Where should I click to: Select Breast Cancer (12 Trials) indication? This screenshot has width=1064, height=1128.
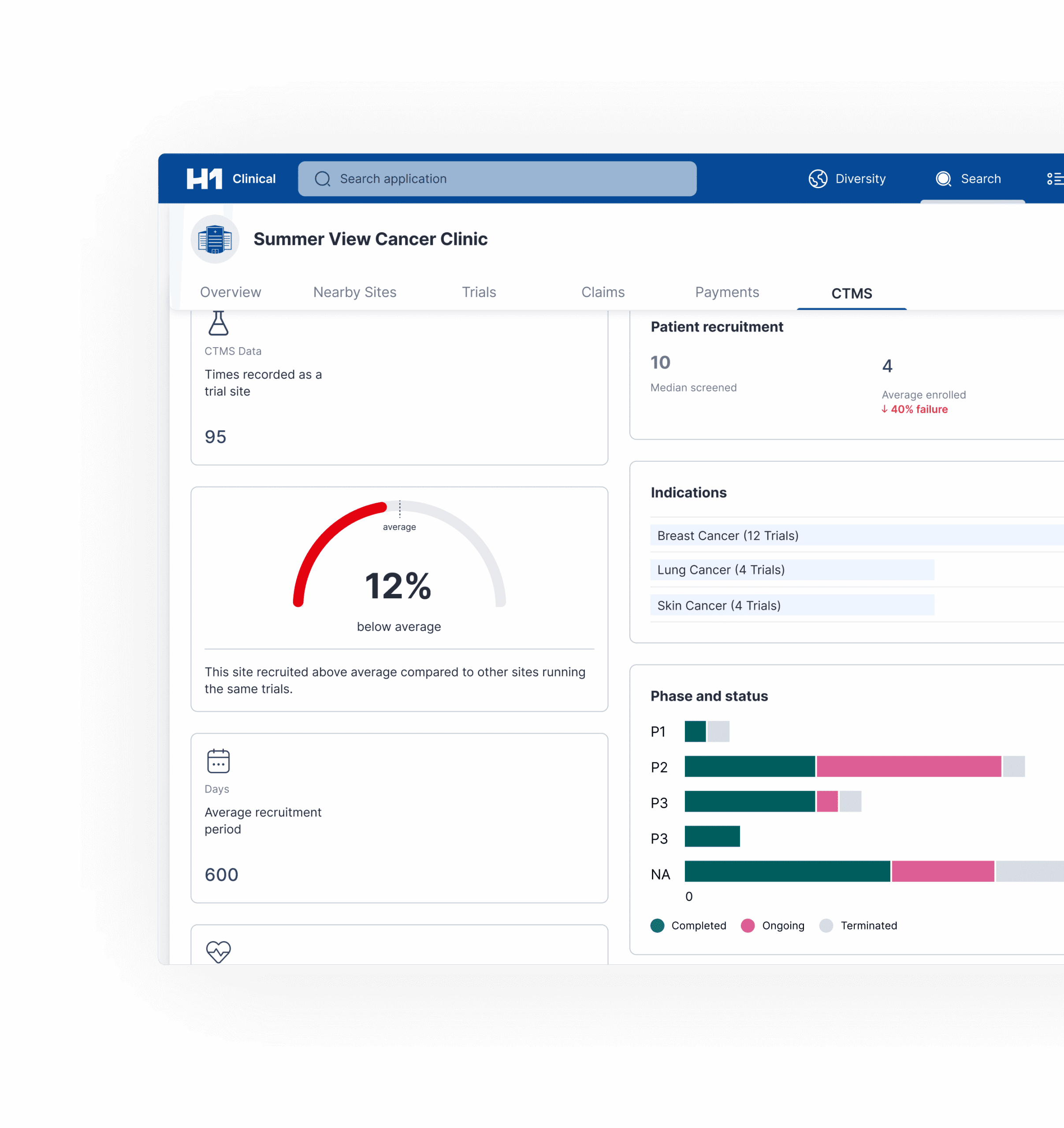pyautogui.click(x=857, y=535)
